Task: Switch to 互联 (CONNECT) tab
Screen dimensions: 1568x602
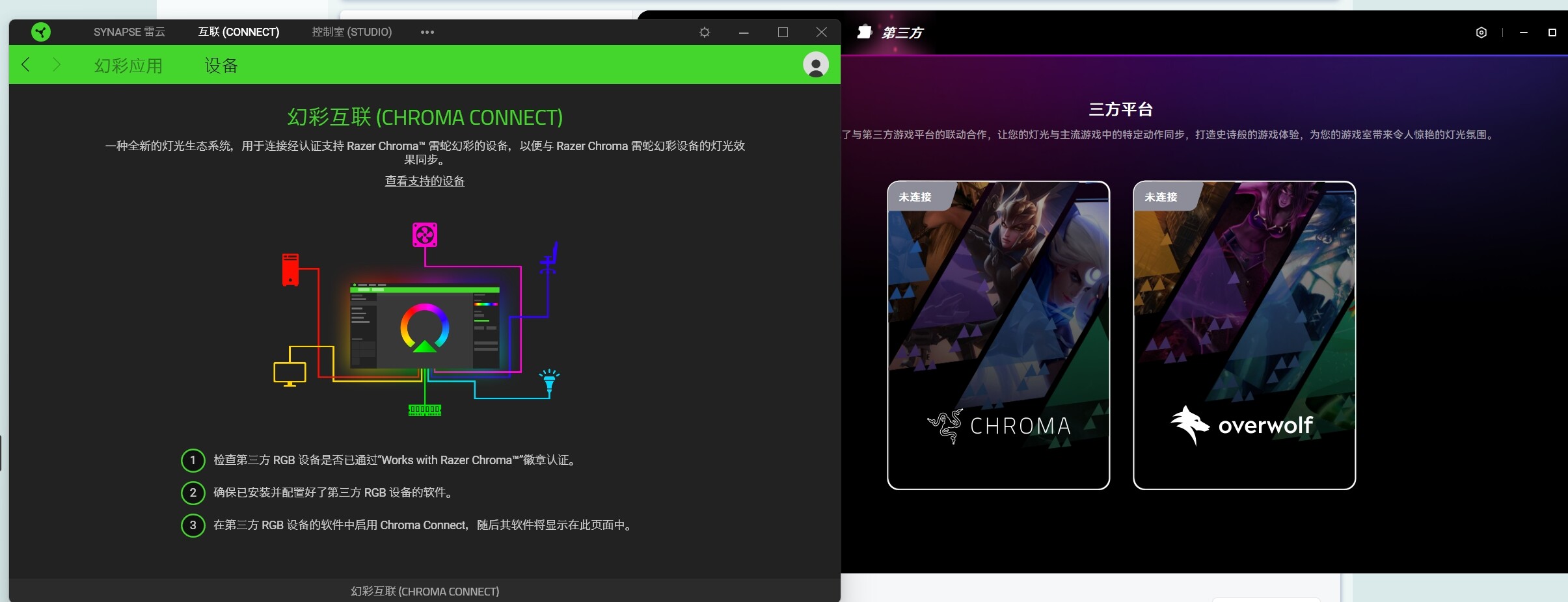Action: point(239,32)
